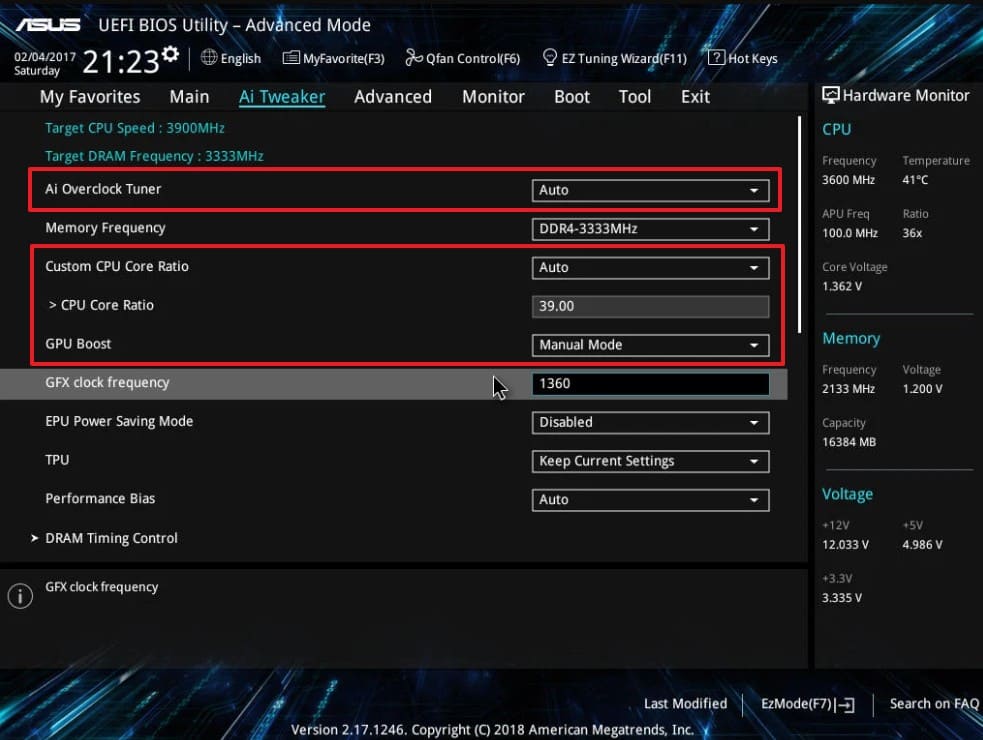Open the TPU Keep Current Settings dropdown

(650, 462)
